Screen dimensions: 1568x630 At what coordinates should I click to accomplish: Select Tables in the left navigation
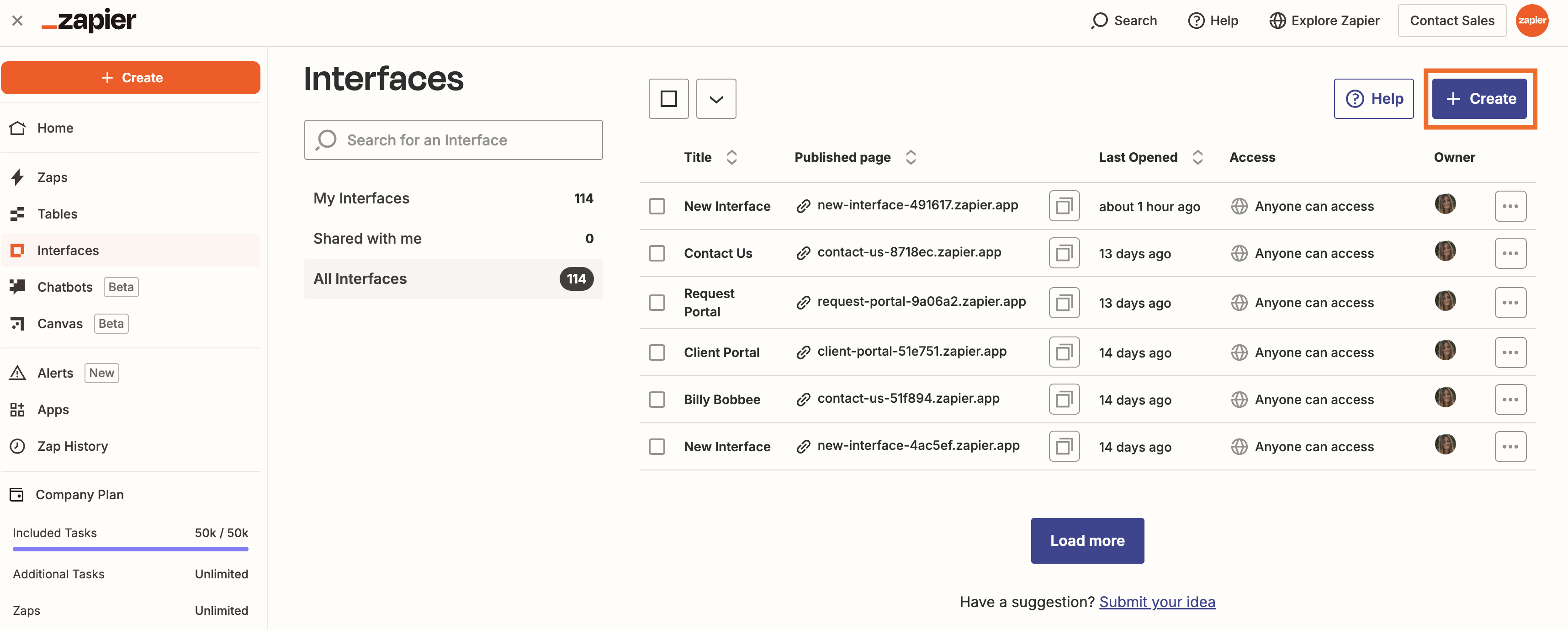tap(57, 213)
